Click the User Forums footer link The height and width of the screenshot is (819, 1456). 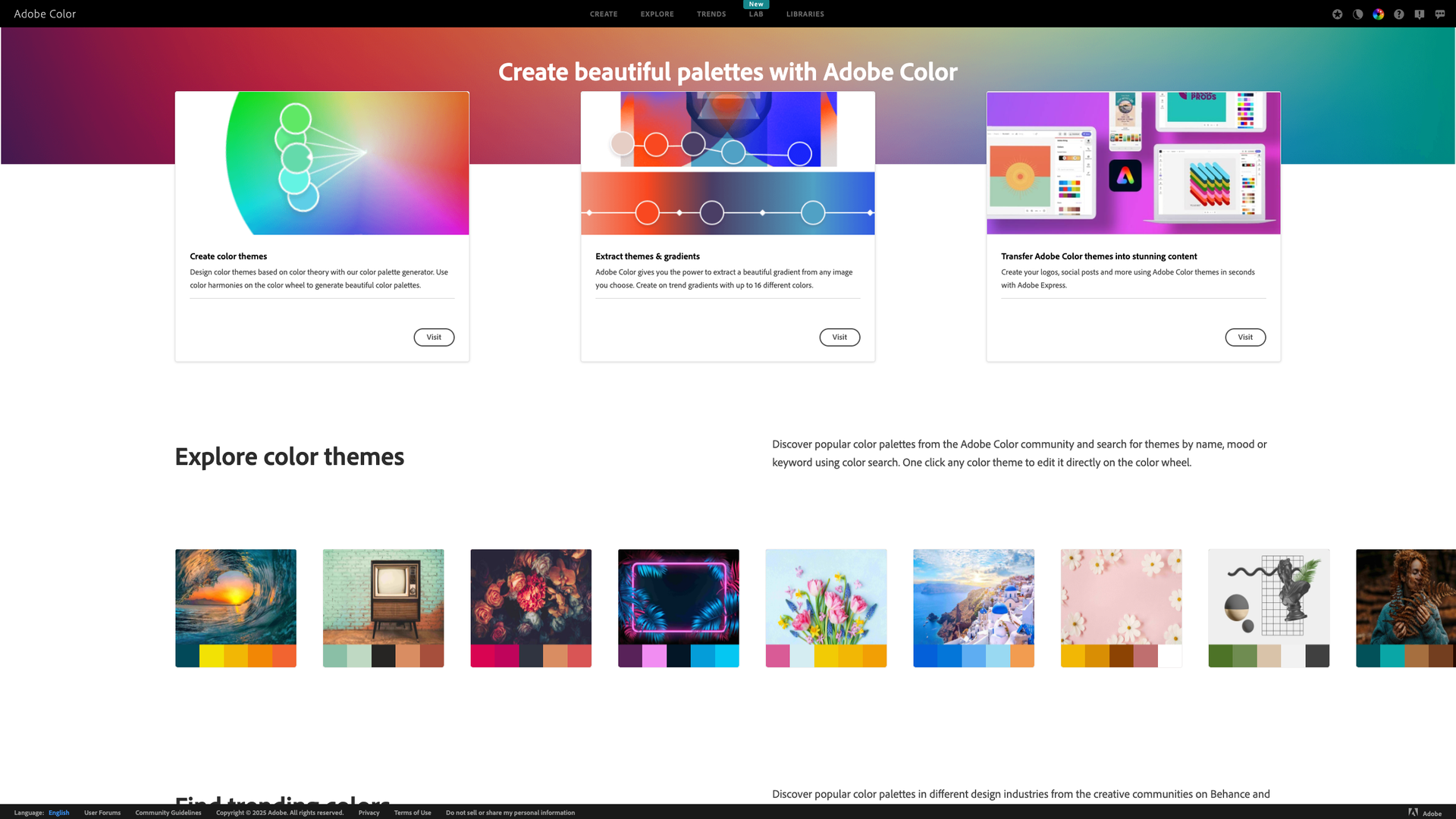(102, 812)
